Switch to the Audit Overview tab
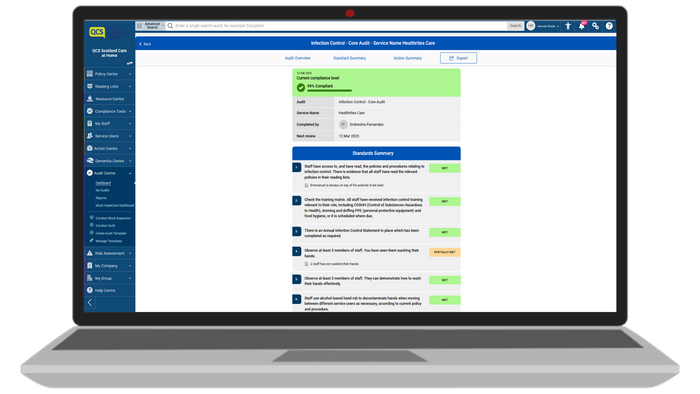Screen dimensions: 700x394 point(297,58)
